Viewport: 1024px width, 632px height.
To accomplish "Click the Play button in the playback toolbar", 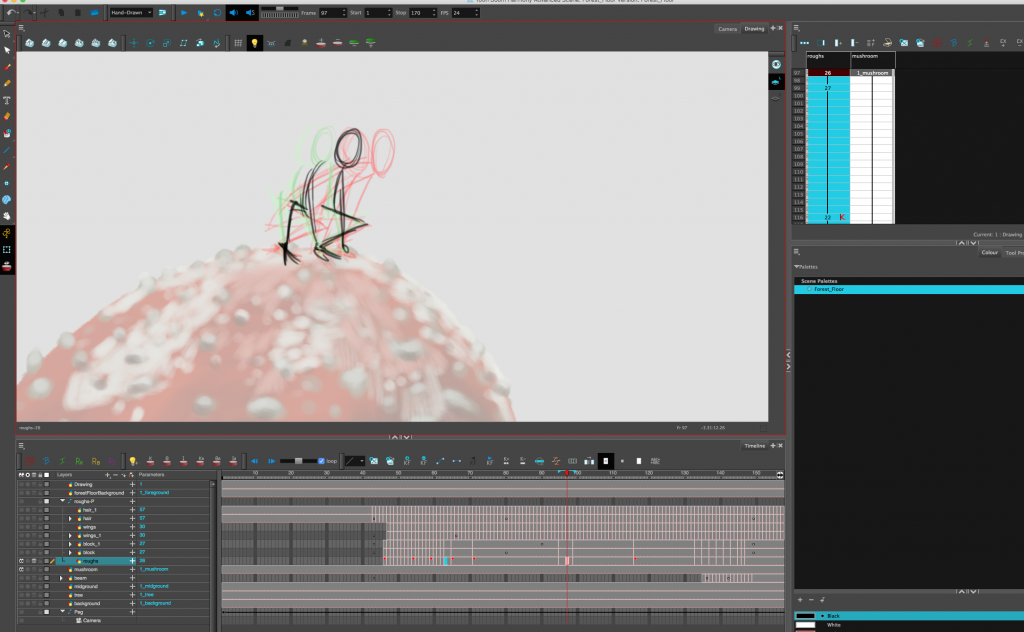I will coord(183,13).
